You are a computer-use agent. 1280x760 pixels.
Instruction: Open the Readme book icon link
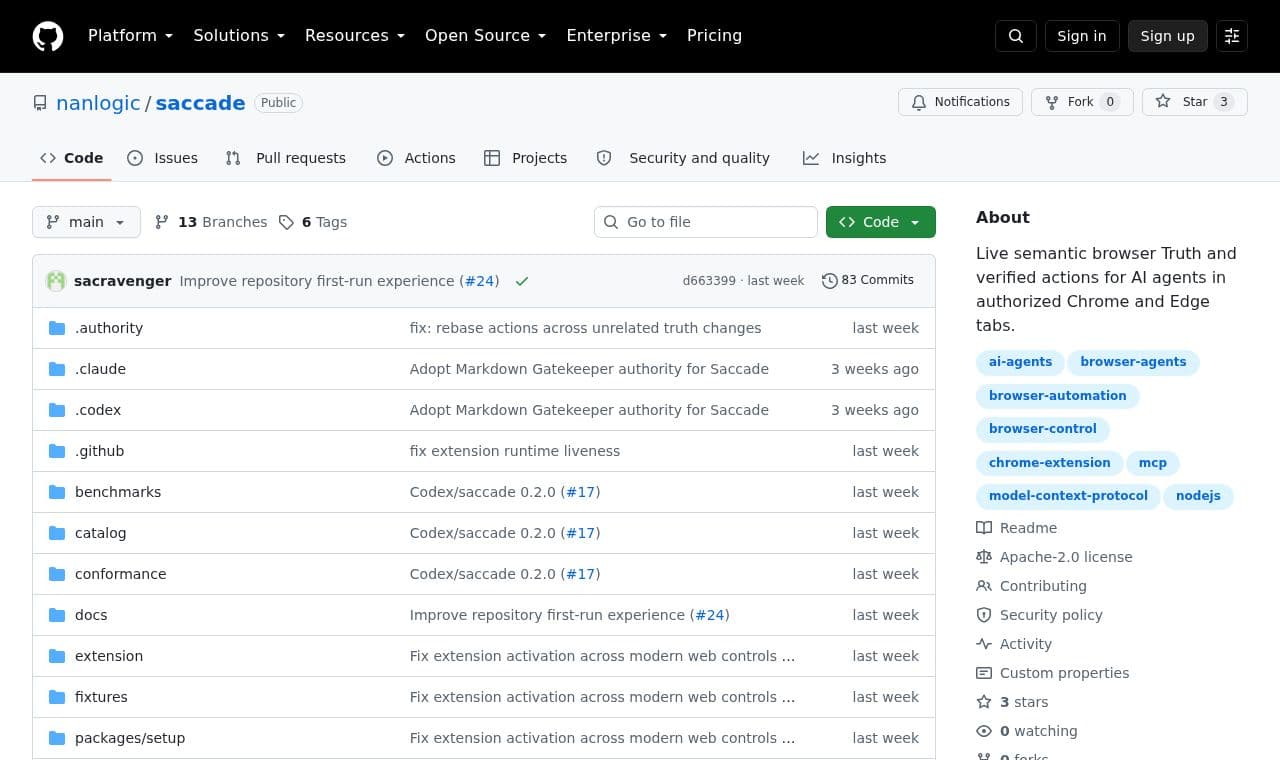click(x=1016, y=528)
